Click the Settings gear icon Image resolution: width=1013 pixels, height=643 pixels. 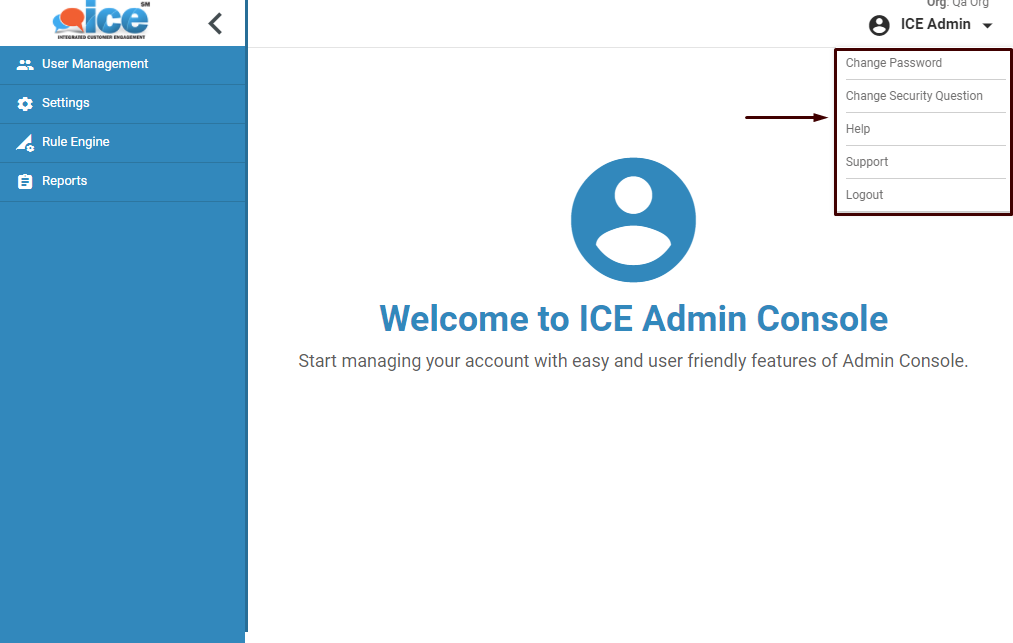[x=25, y=104]
